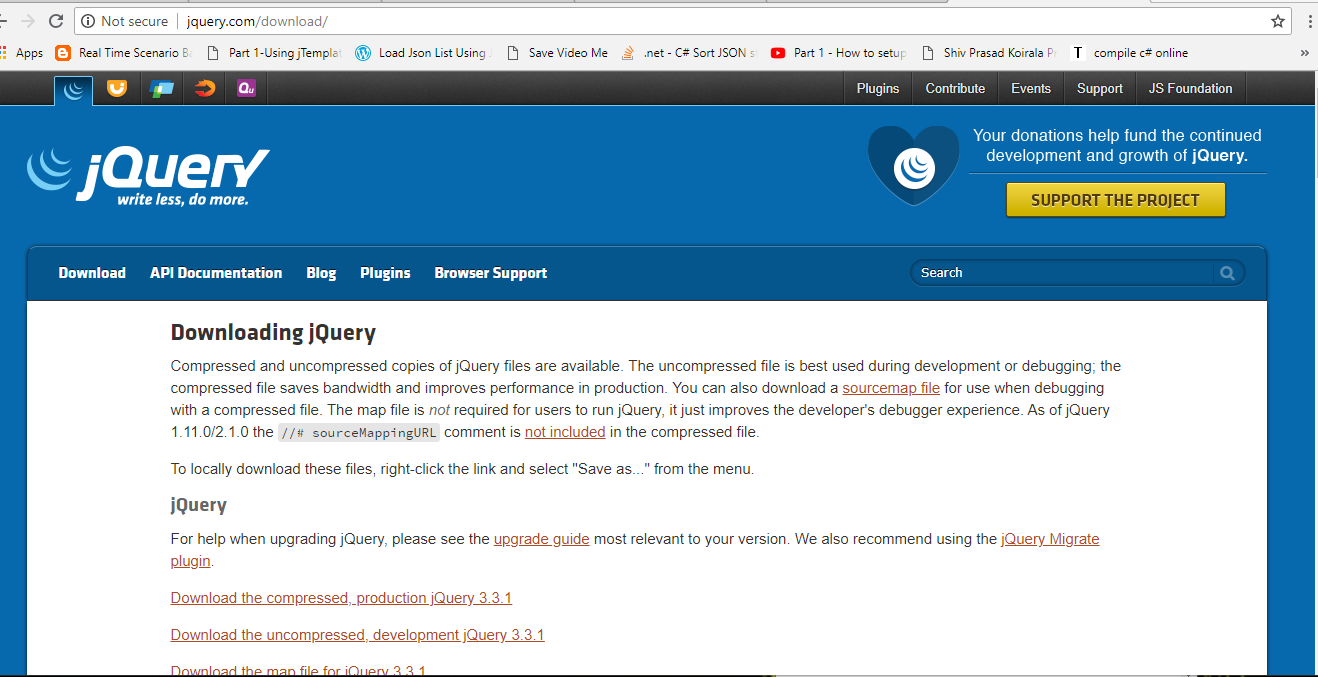Open Blog in the nav bar
1318x677 pixels.
coord(321,273)
